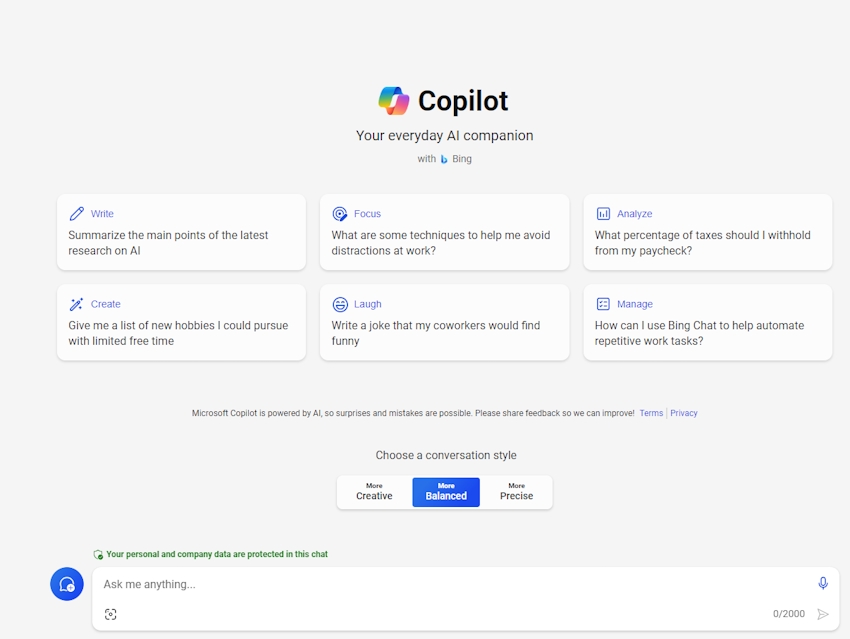This screenshot has height=639, width=850.
Task: Click the Write prompt card pencil icon
Action: tap(77, 213)
